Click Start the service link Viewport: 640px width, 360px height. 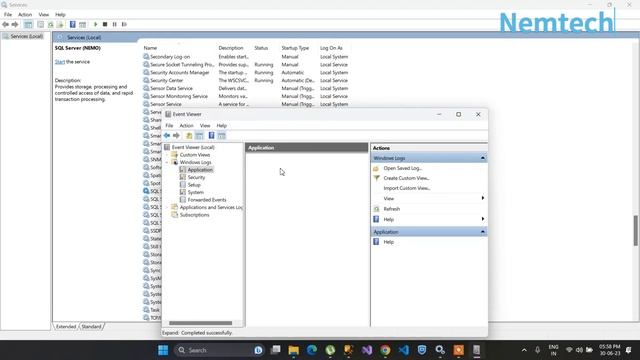60,62
